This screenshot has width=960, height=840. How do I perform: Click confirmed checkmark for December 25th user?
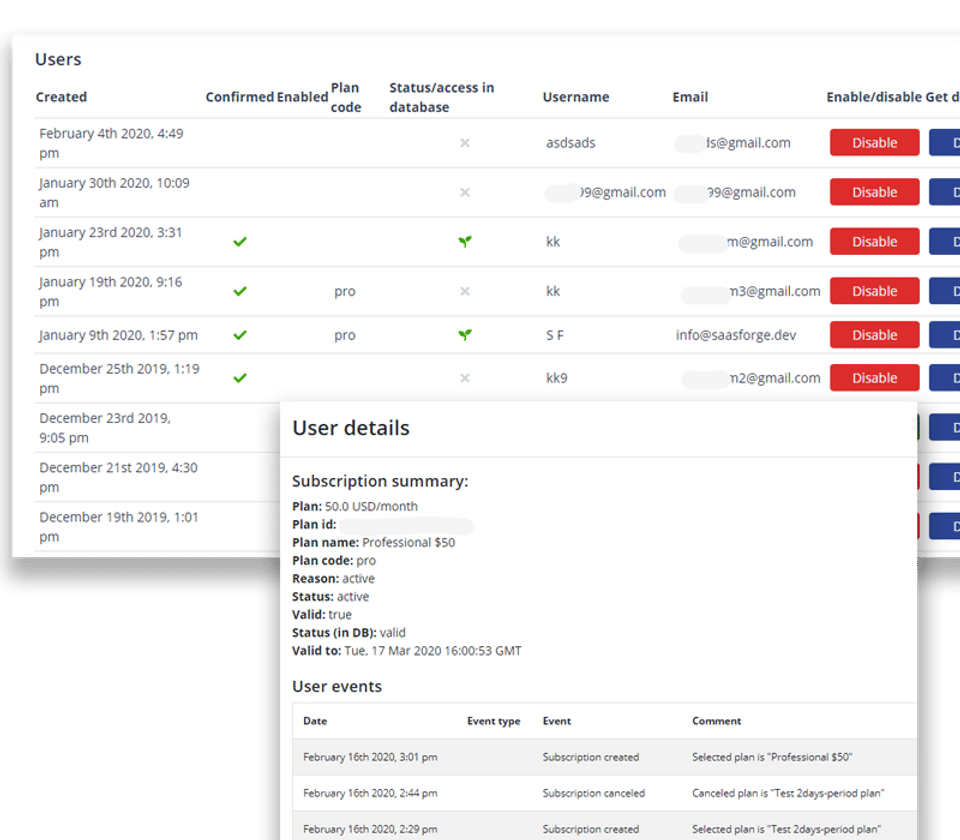pos(240,378)
